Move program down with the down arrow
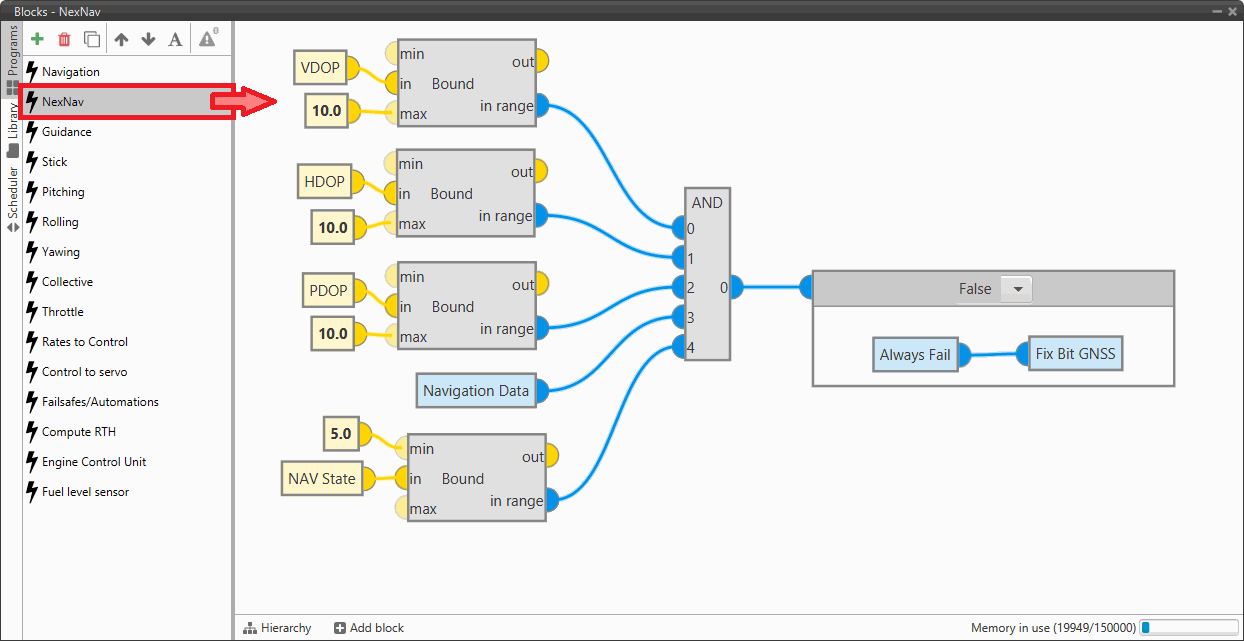The width and height of the screenshot is (1244, 641). [148, 40]
